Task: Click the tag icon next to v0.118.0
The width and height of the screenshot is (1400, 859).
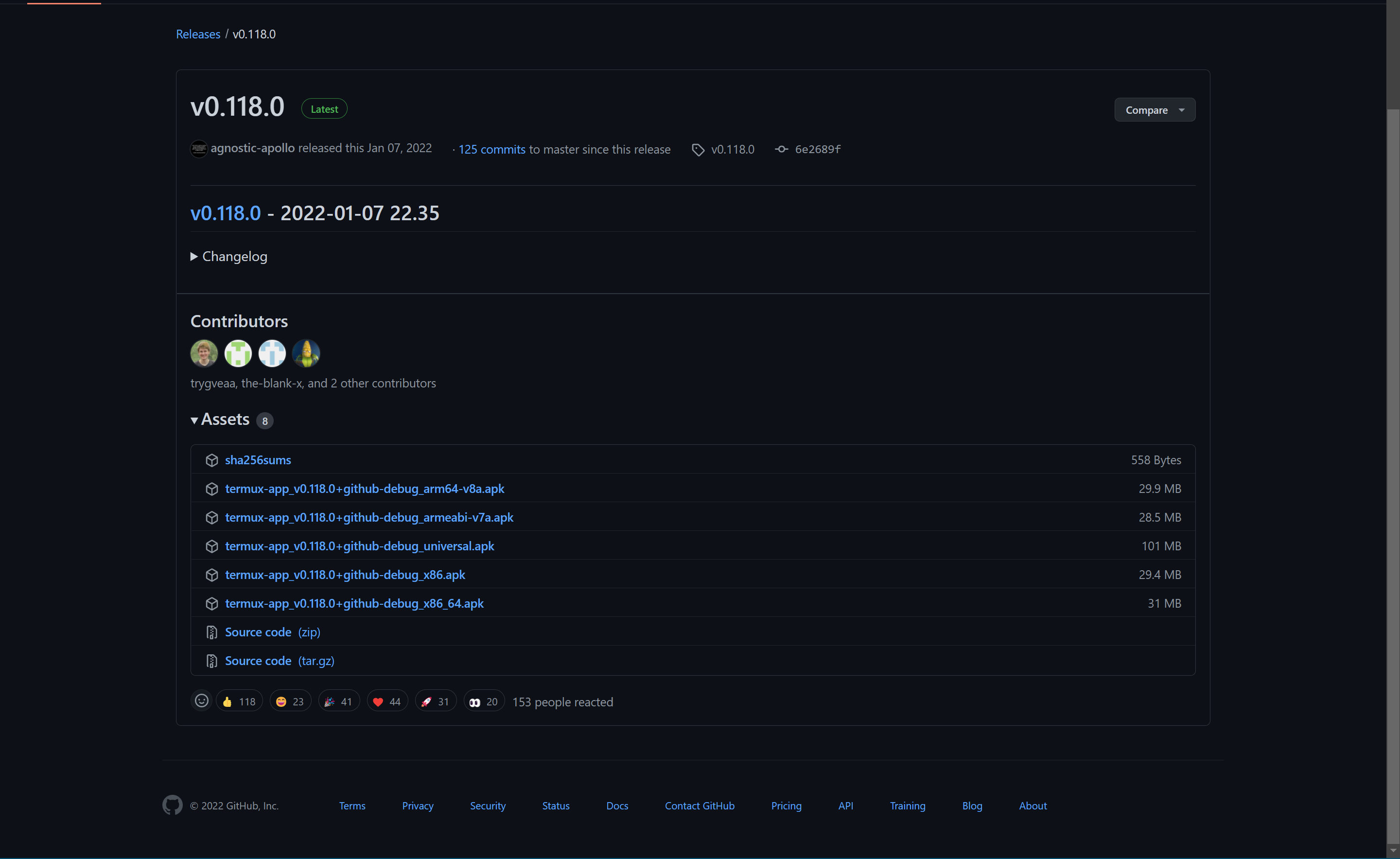Action: 698,149
